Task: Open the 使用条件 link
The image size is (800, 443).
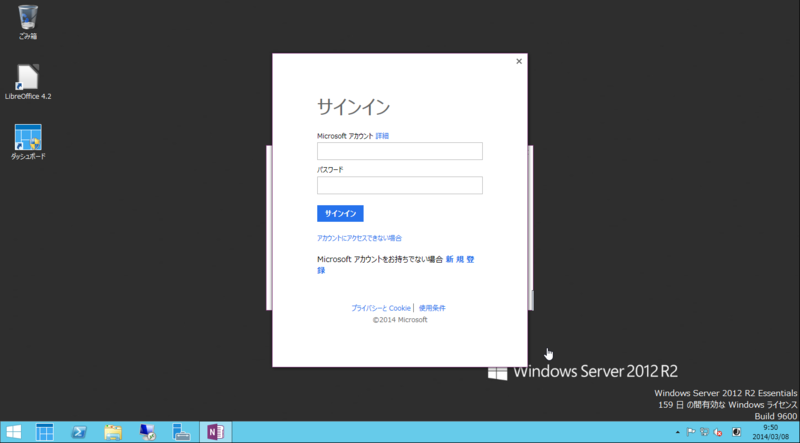Action: (432, 308)
